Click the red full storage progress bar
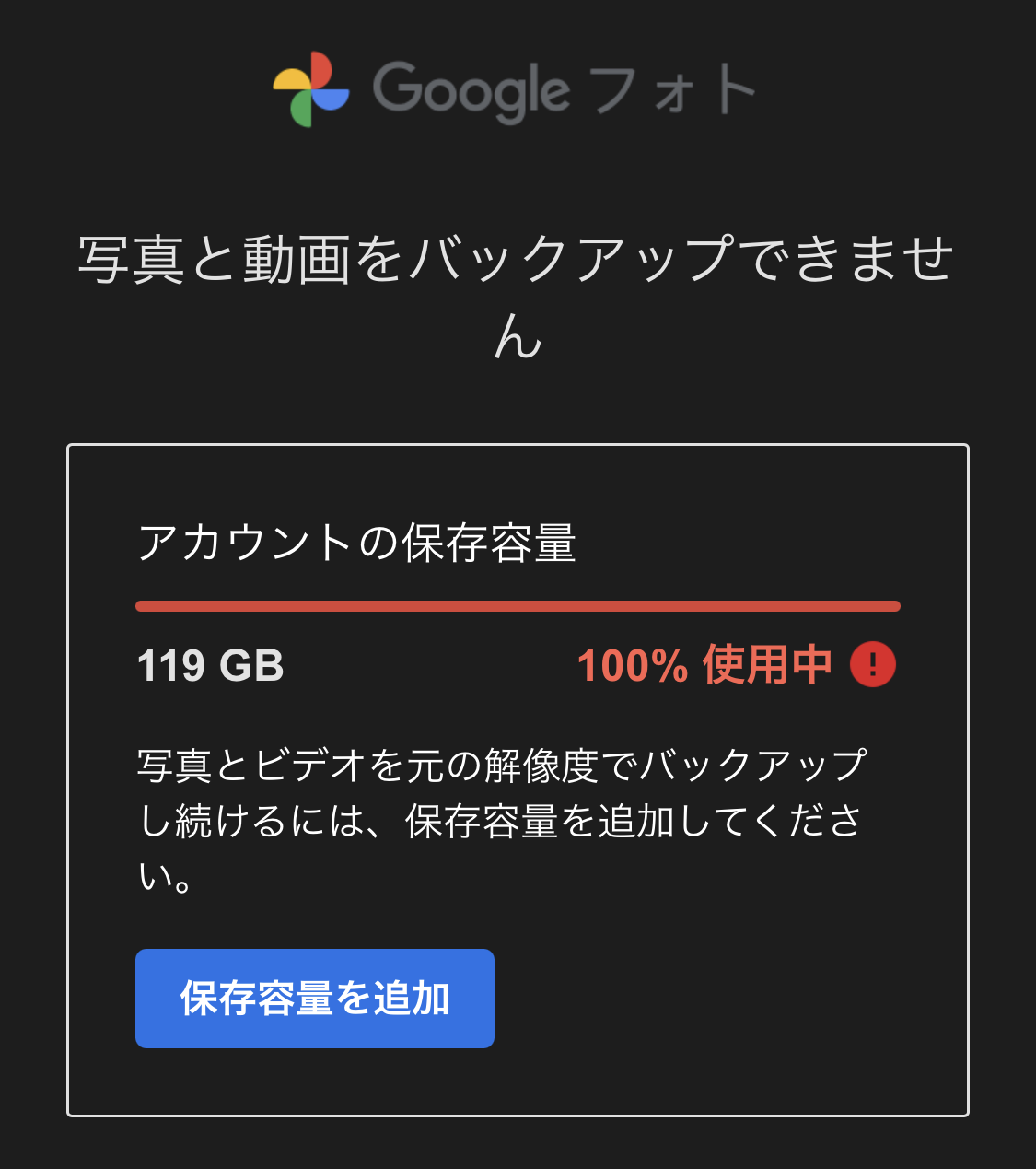This screenshot has width=1036, height=1169. (x=518, y=606)
